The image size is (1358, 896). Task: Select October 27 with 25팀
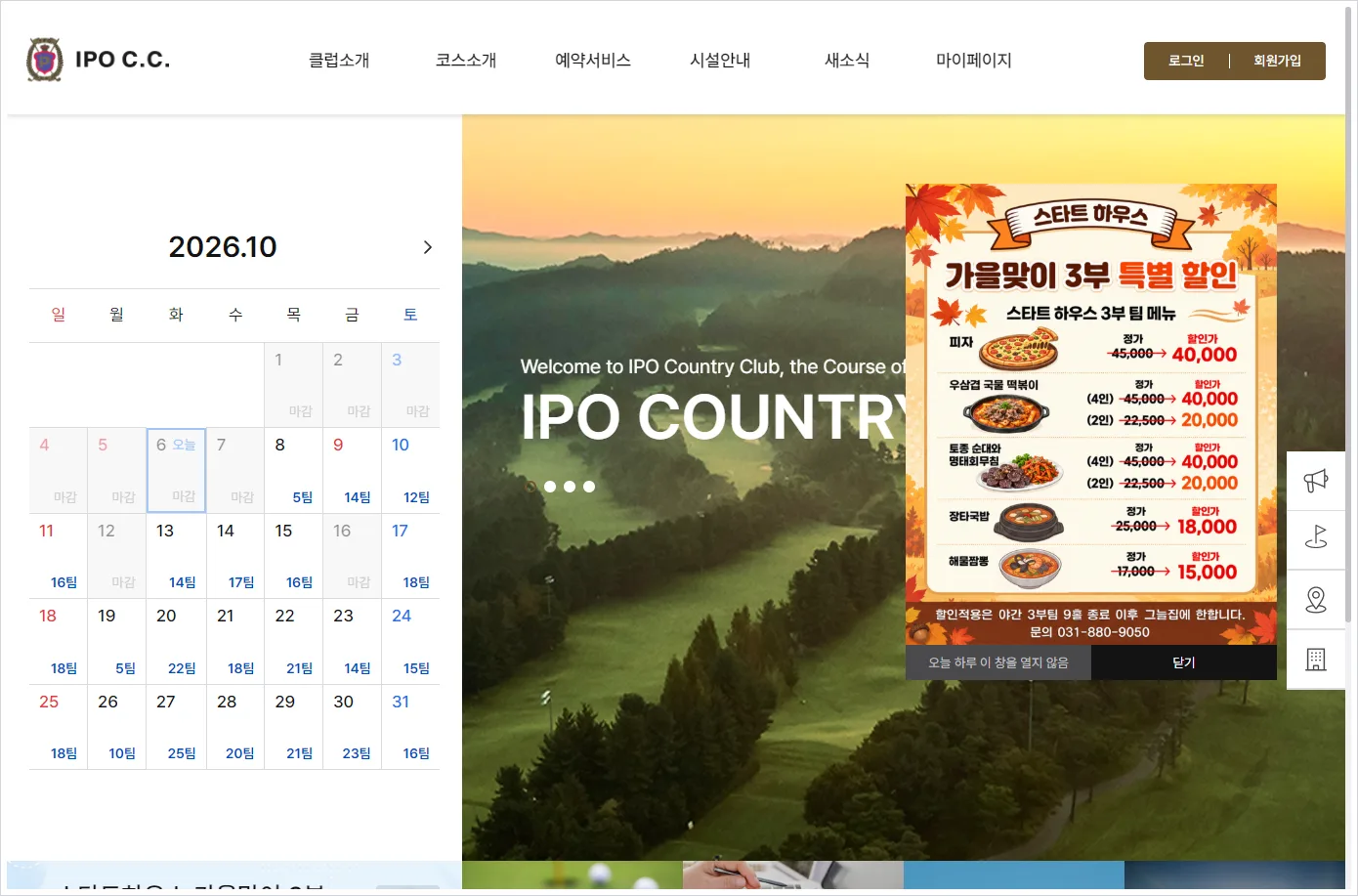click(x=177, y=727)
